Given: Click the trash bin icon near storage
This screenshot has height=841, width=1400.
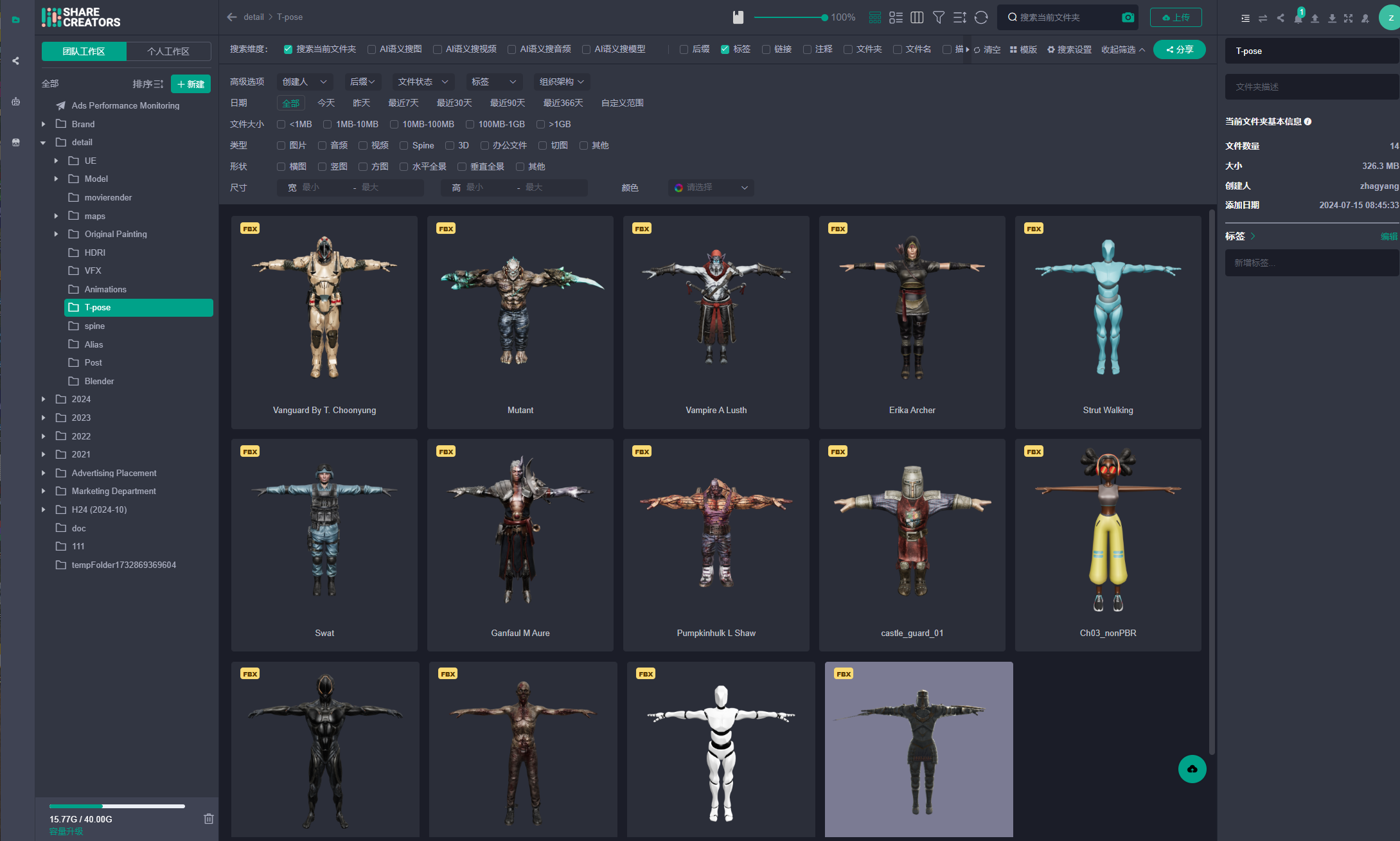Looking at the screenshot, I should [209, 819].
